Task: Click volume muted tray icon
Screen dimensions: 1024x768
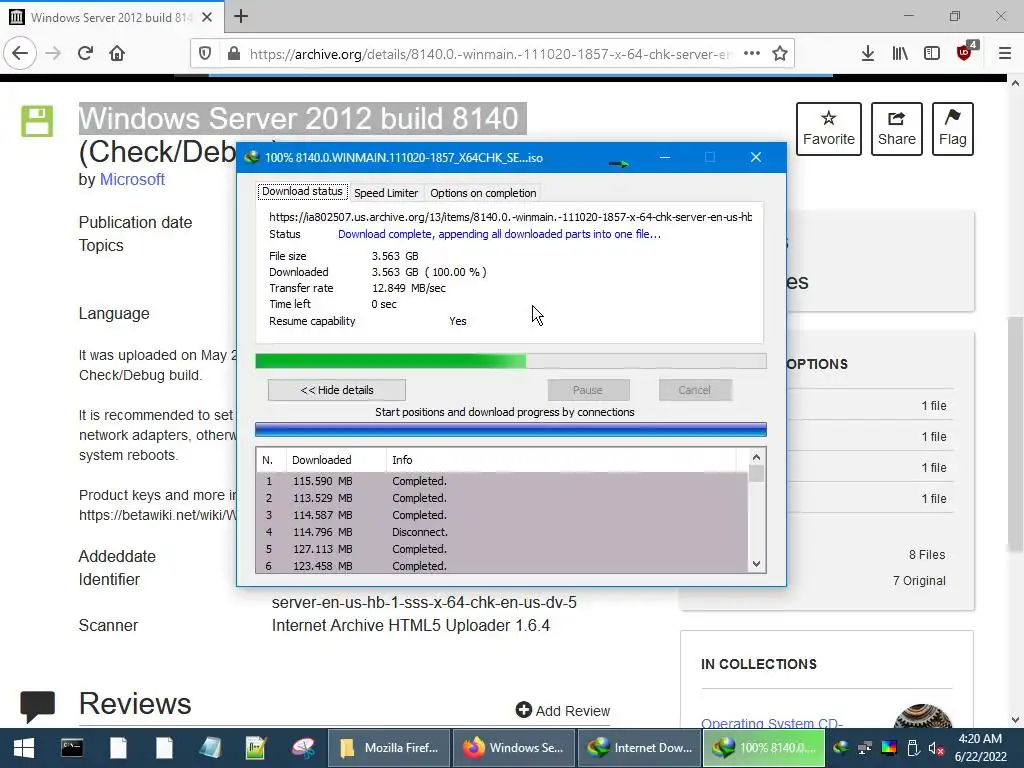Action: pyautogui.click(x=936, y=748)
